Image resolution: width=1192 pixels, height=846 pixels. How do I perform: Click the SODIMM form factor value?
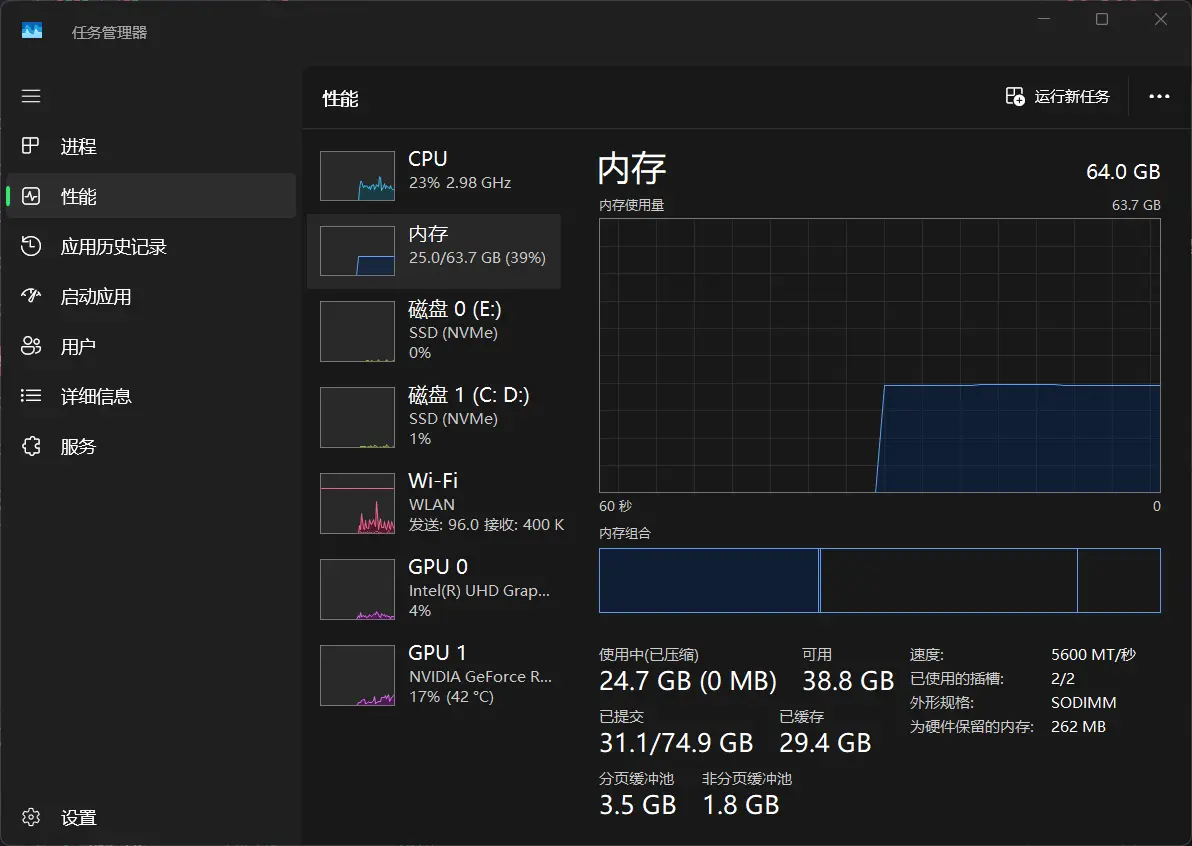(x=1083, y=703)
